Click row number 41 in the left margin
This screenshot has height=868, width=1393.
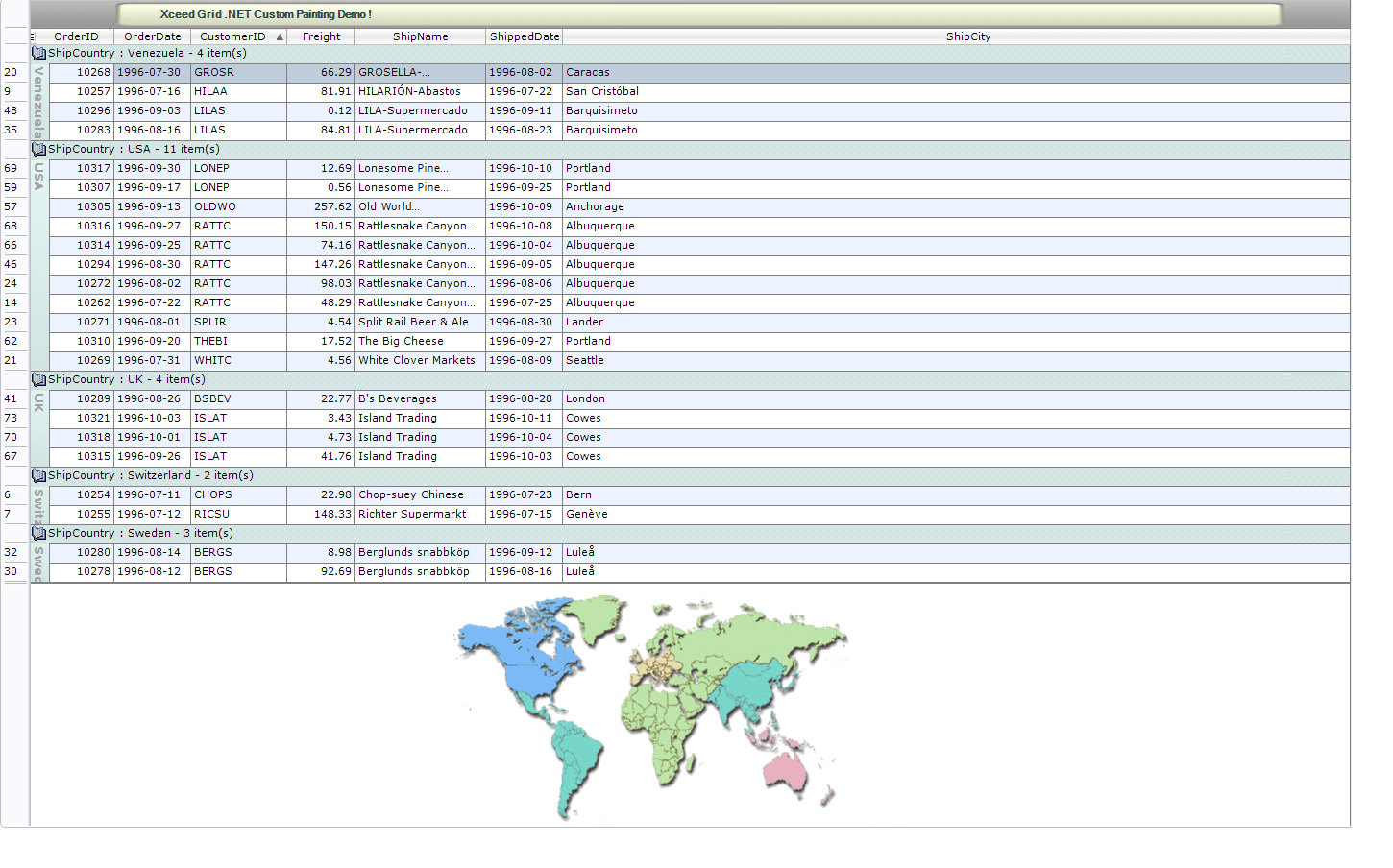click(11, 399)
